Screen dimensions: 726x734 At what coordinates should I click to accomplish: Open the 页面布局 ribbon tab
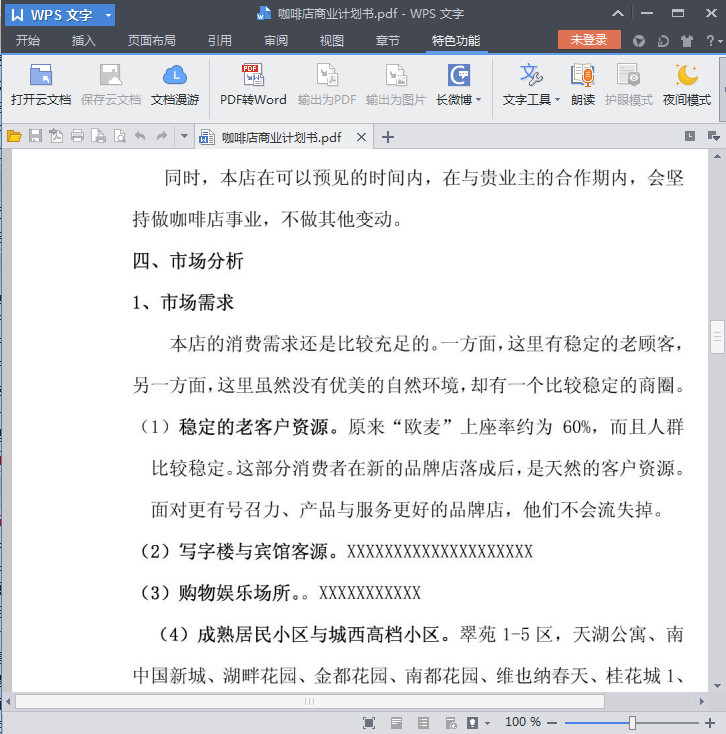point(152,41)
